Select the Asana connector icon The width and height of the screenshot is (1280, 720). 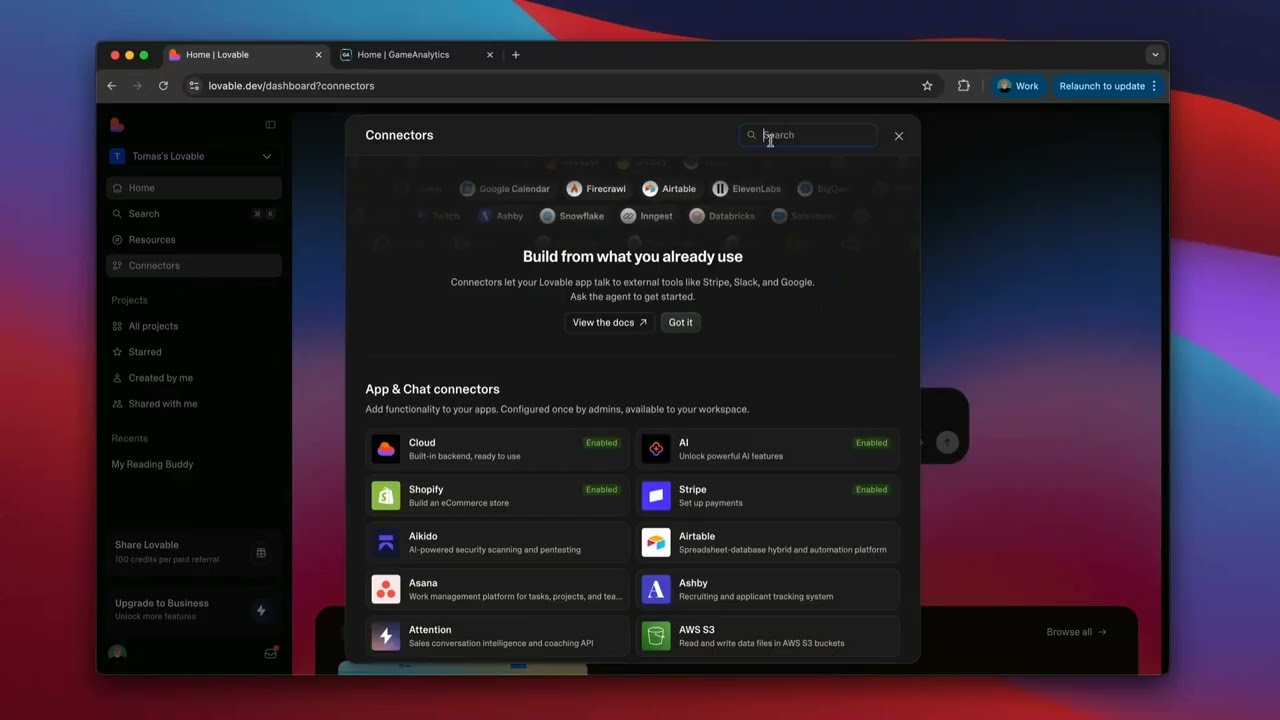tap(386, 590)
